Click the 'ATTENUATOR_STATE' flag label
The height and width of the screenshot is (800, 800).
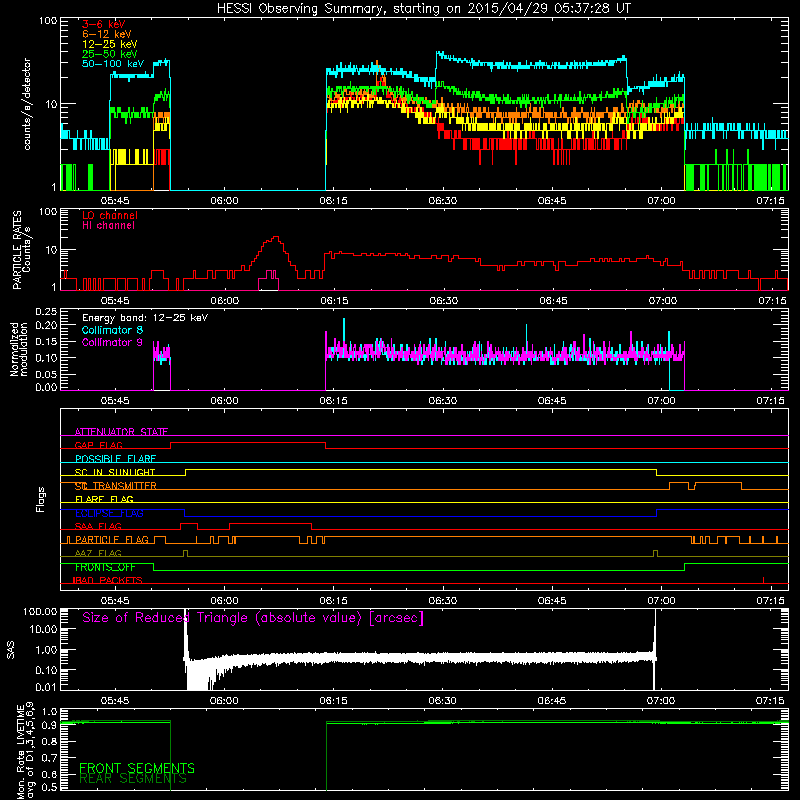click(121, 432)
